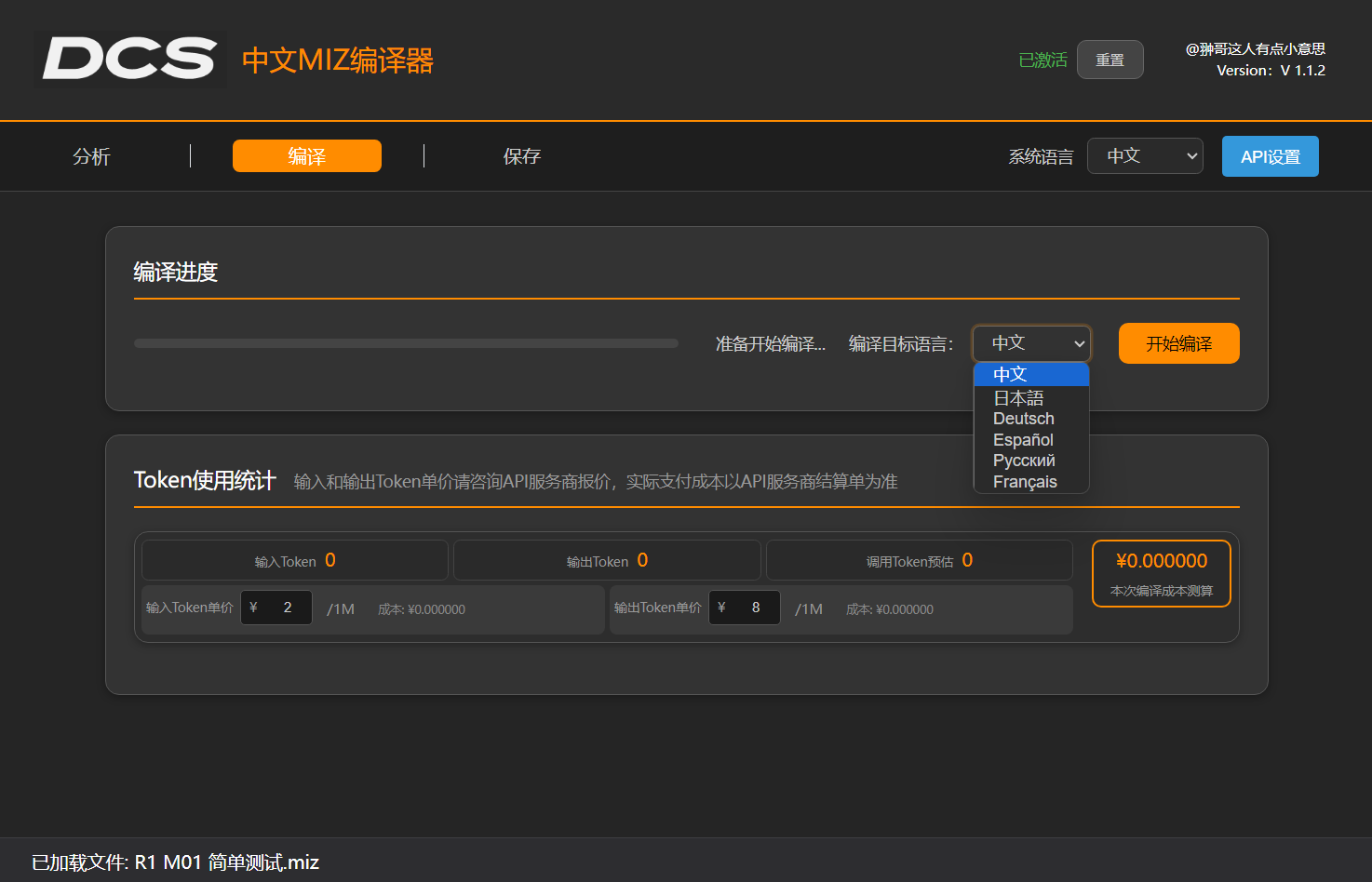The image size is (1372, 882).
Task: Click the 调用Token预估 count box
Action: (920, 561)
